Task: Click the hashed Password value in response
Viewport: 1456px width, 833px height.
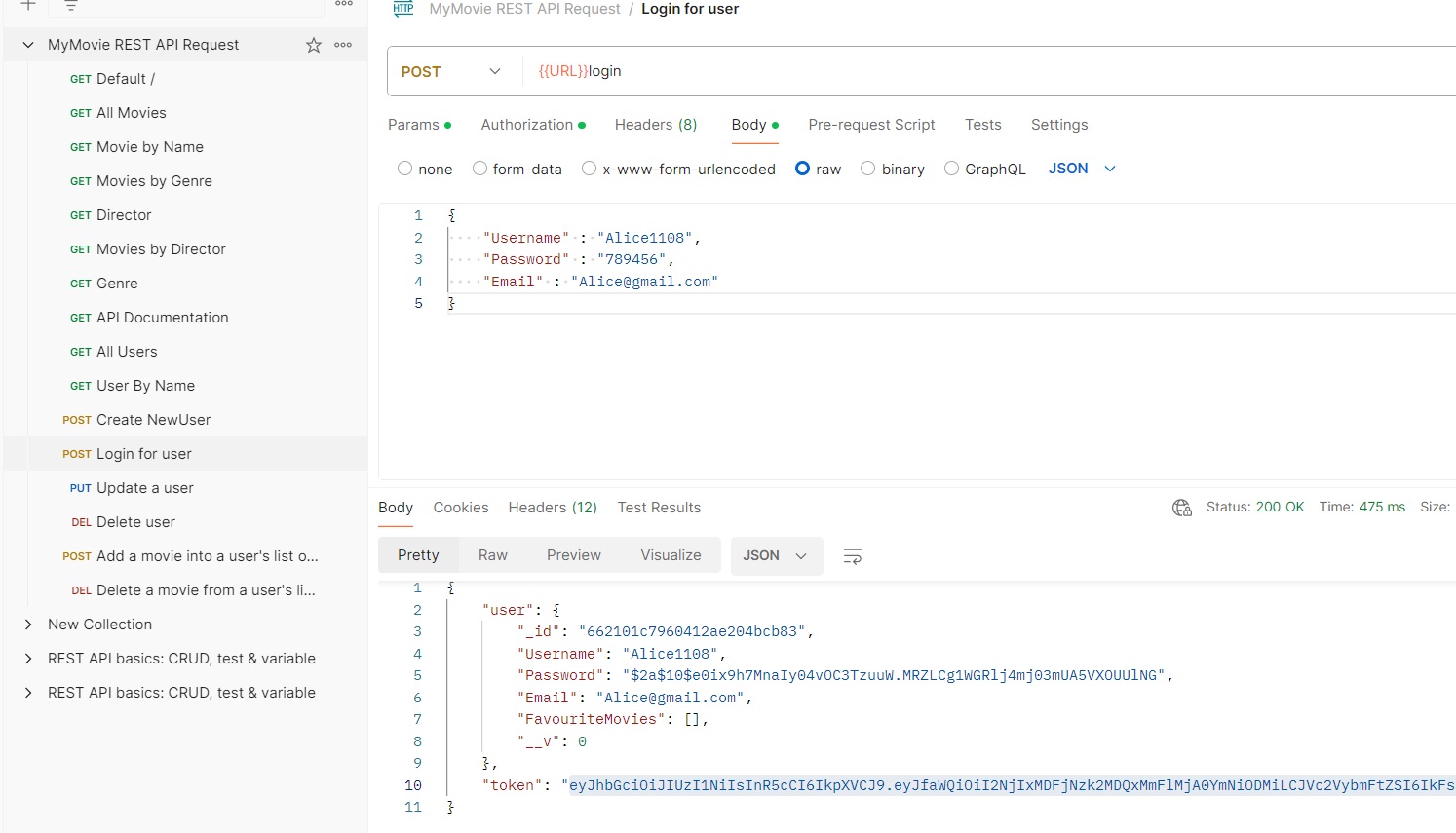Action: pos(894,675)
